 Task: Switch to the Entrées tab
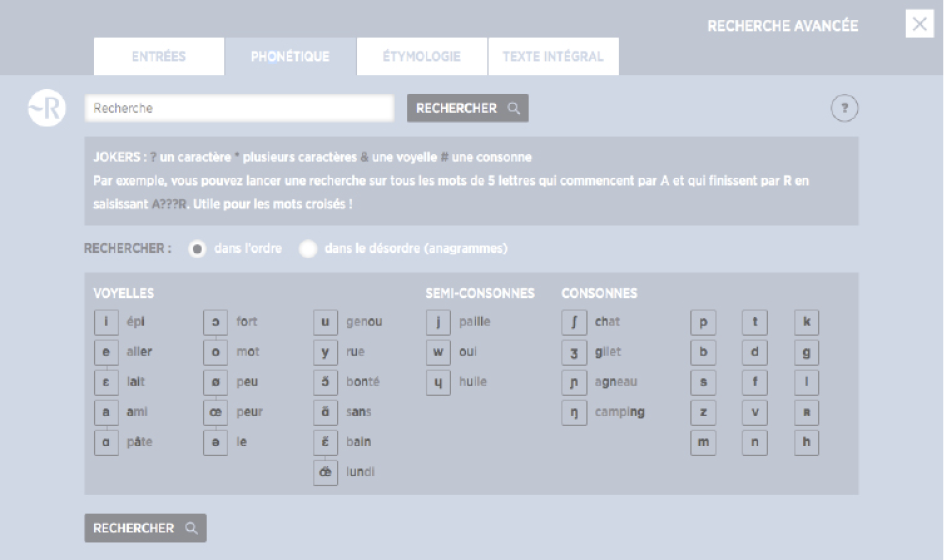159,57
